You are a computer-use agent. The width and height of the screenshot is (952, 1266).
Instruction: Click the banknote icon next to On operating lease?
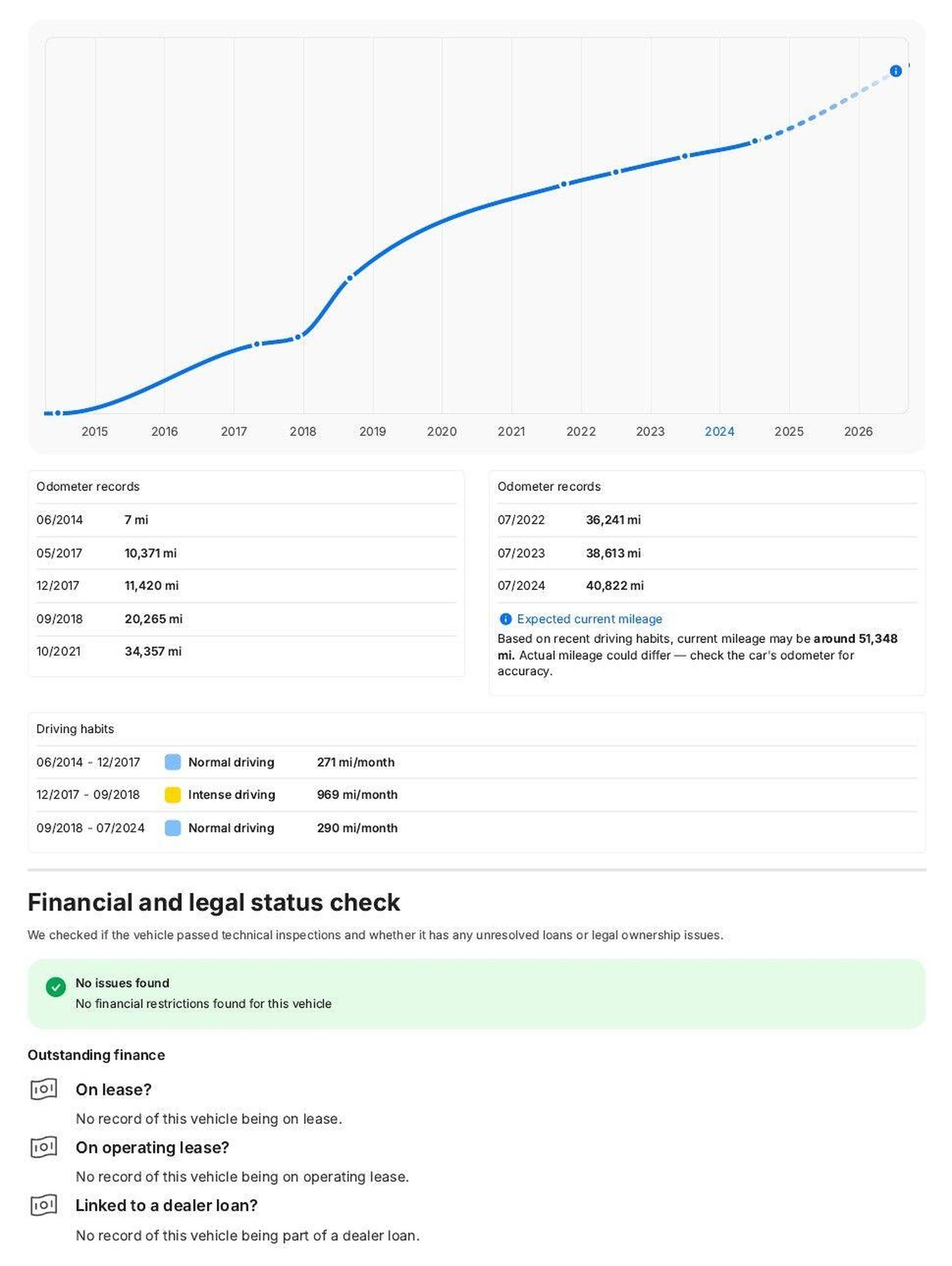[x=44, y=1147]
